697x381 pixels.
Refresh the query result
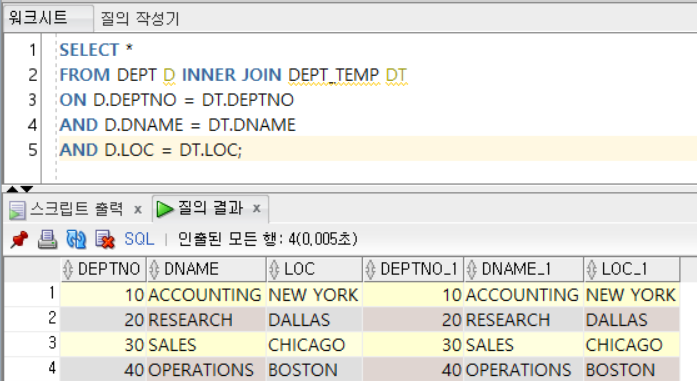point(76,239)
